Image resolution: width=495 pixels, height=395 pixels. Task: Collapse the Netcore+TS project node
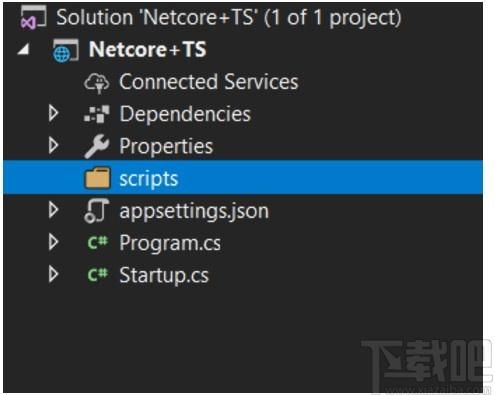[x=23, y=50]
